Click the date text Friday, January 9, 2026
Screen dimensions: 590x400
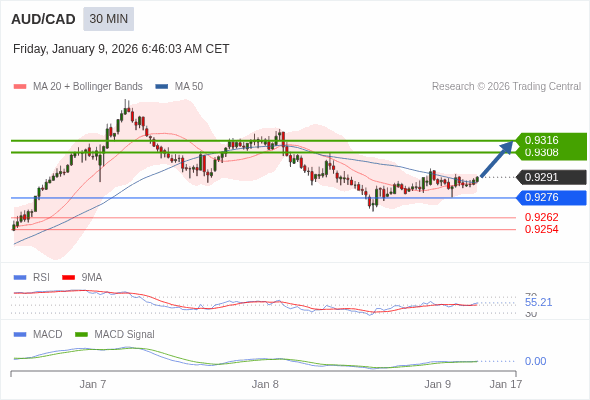(75, 49)
